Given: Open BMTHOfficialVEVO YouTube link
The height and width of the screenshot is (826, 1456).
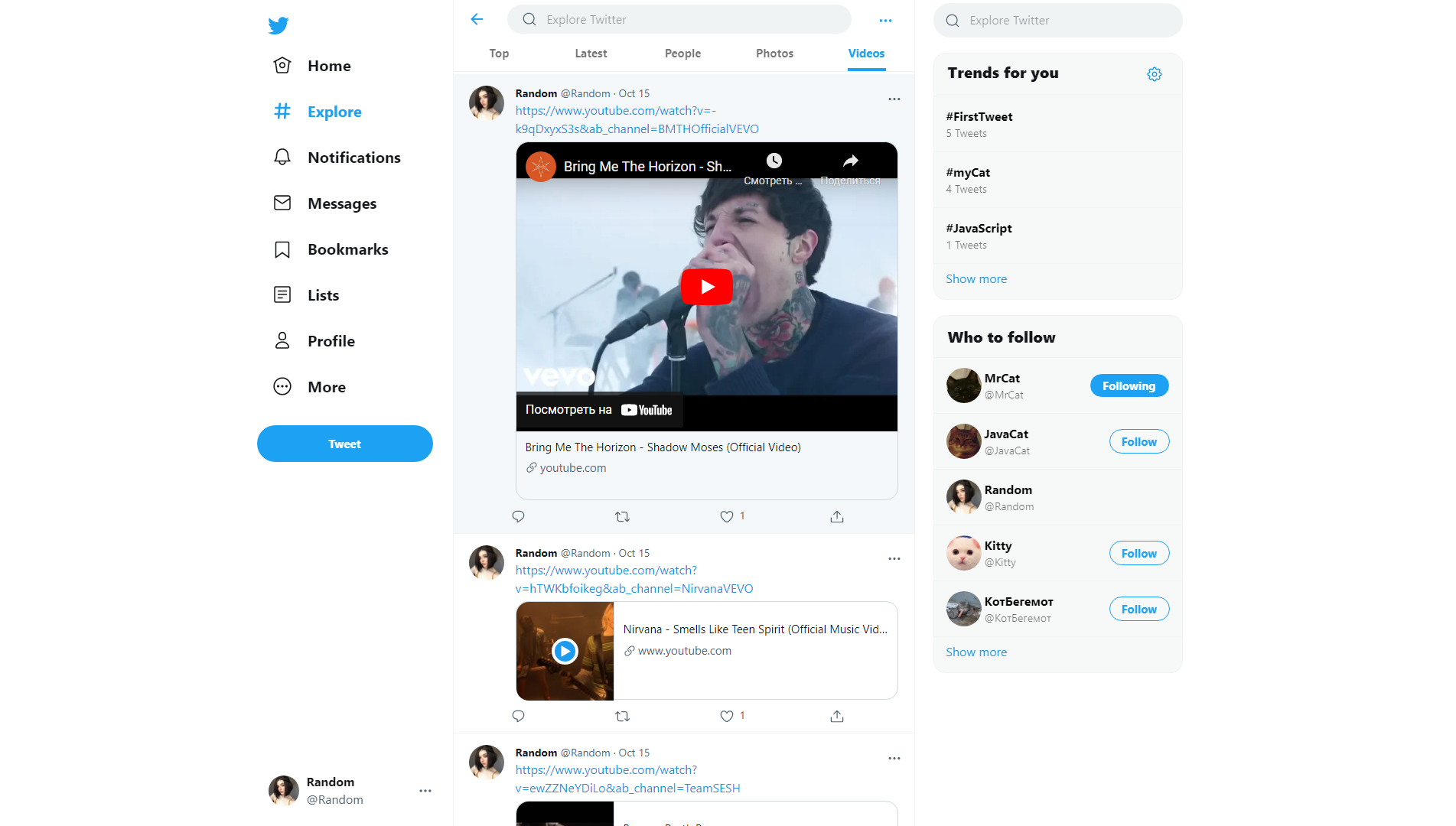Looking at the screenshot, I should pyautogui.click(x=637, y=120).
